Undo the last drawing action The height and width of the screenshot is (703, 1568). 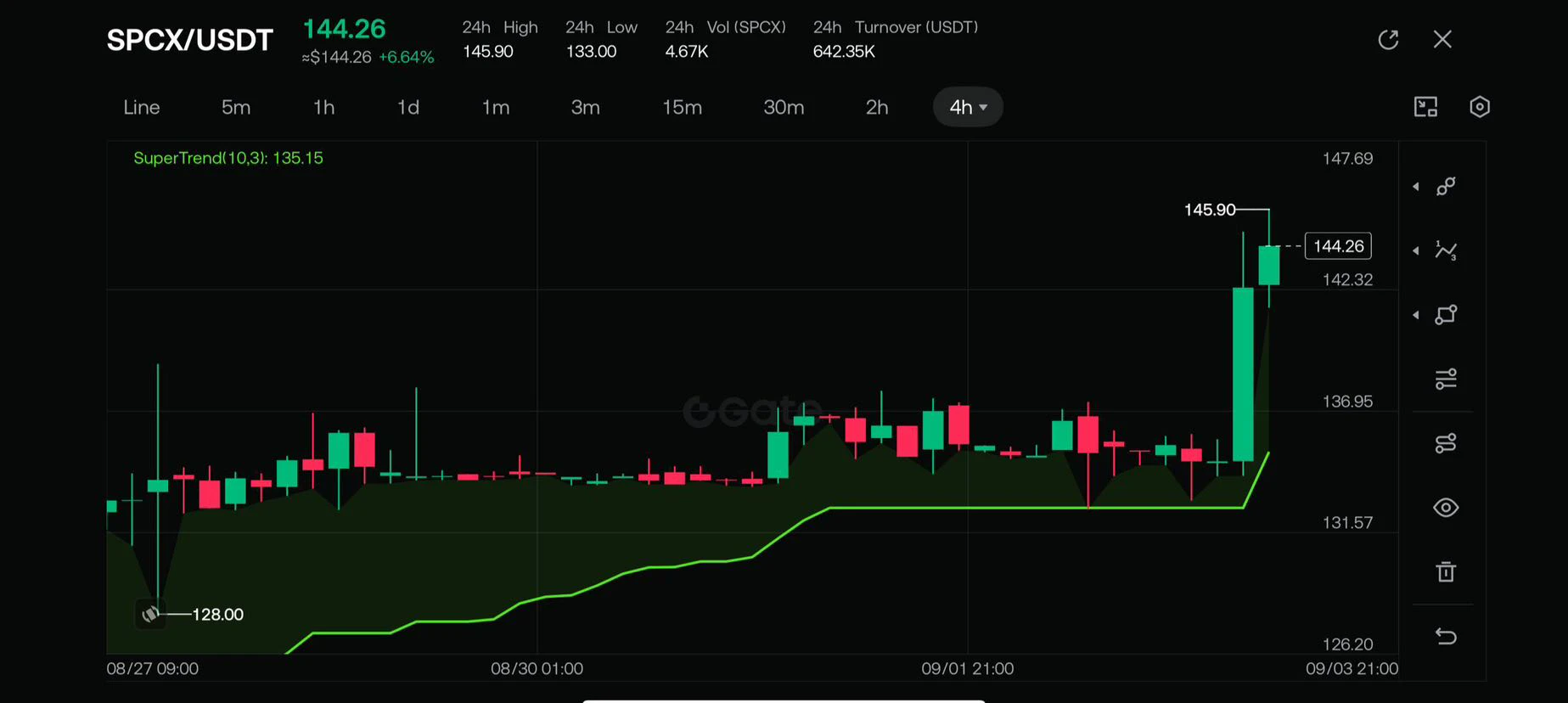click(1446, 636)
